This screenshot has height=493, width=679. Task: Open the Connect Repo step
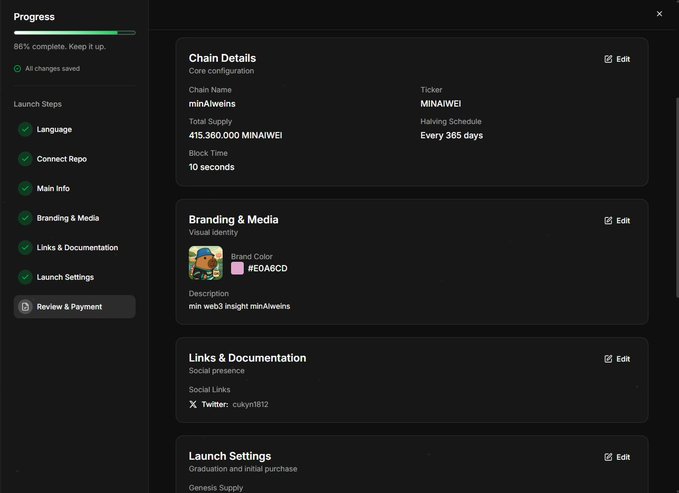coord(74,159)
